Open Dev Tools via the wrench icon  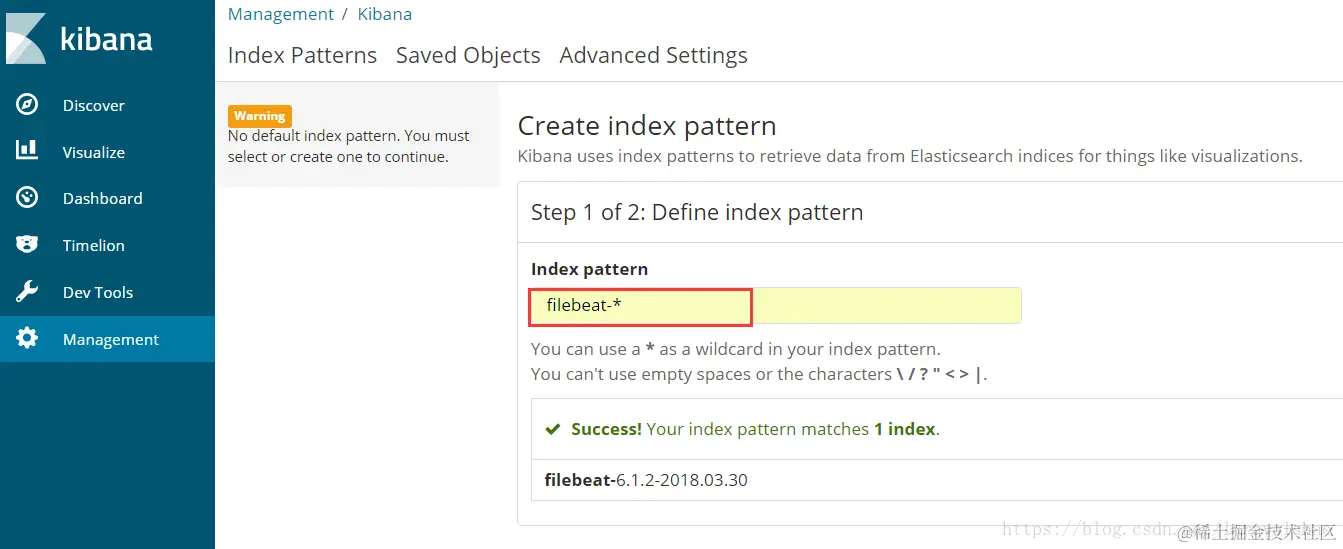coord(27,292)
